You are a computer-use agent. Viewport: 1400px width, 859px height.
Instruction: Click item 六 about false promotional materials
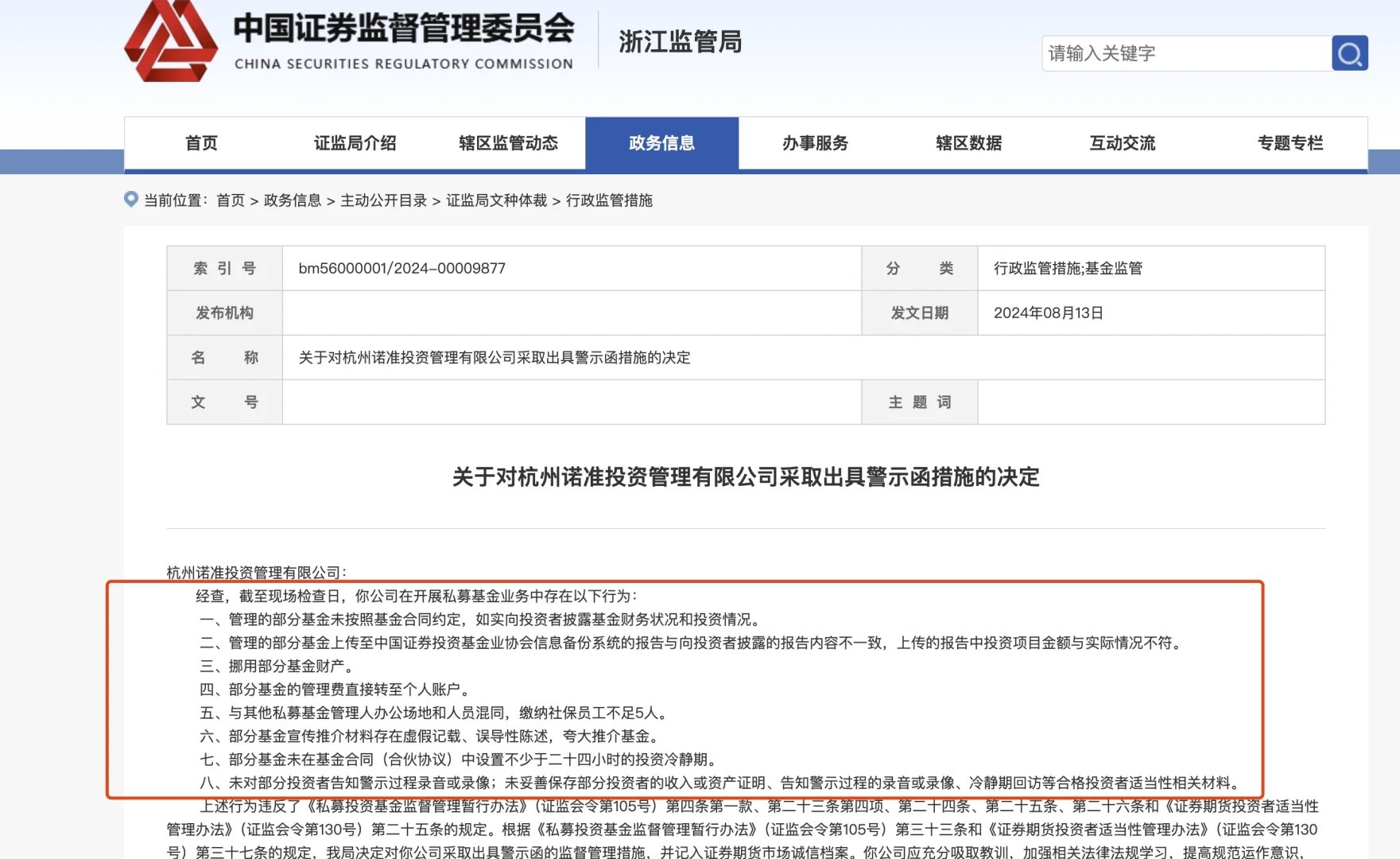[x=430, y=736]
